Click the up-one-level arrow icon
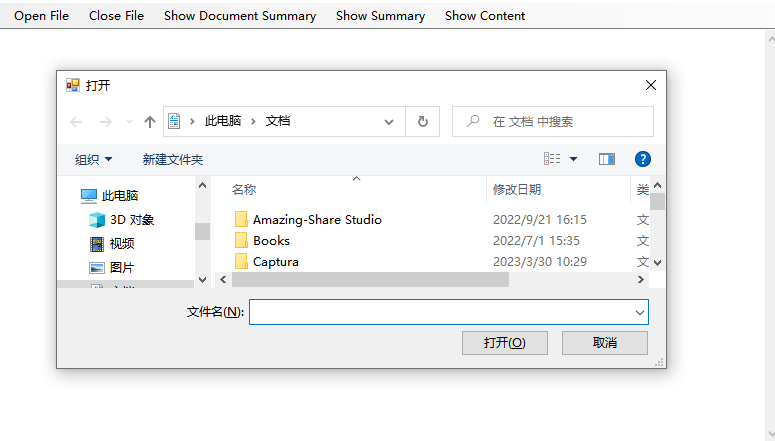The width and height of the screenshot is (775, 441). point(150,122)
